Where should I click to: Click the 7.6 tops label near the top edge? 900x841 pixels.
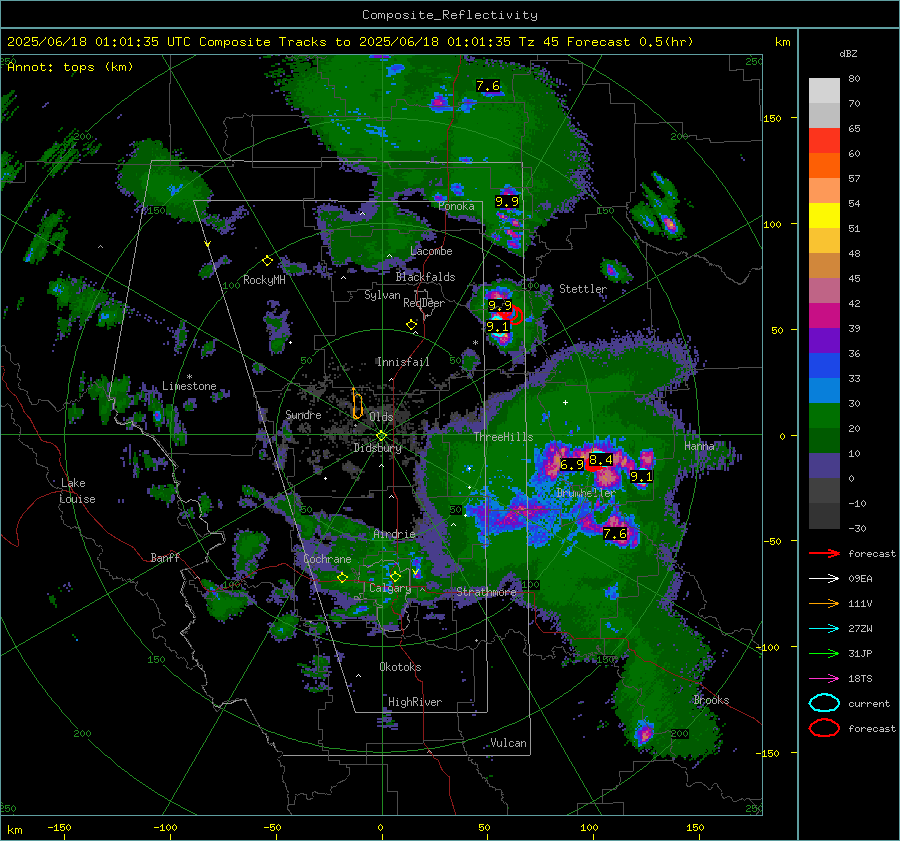pyautogui.click(x=488, y=86)
